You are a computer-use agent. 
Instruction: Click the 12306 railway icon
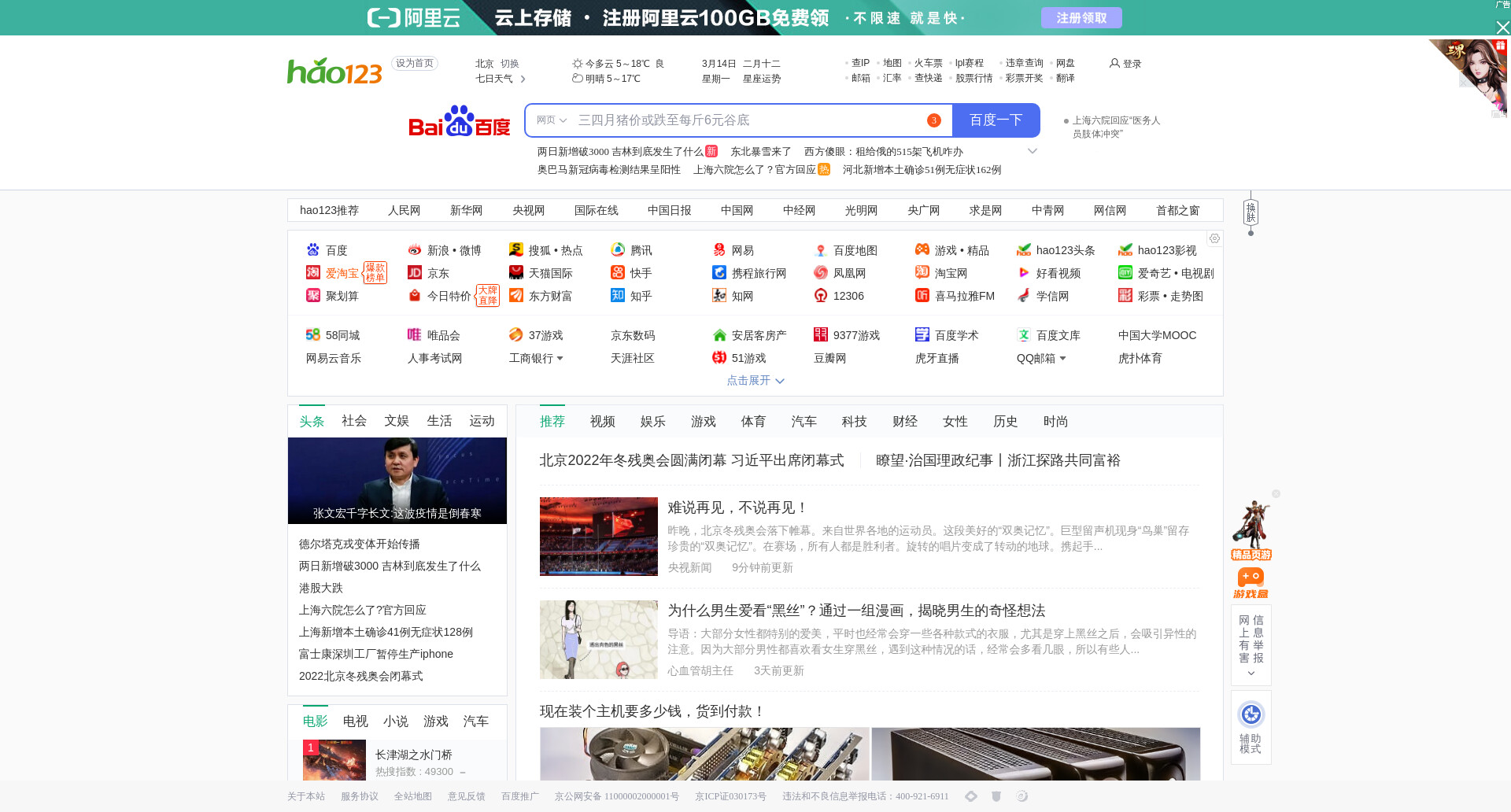[821, 296]
